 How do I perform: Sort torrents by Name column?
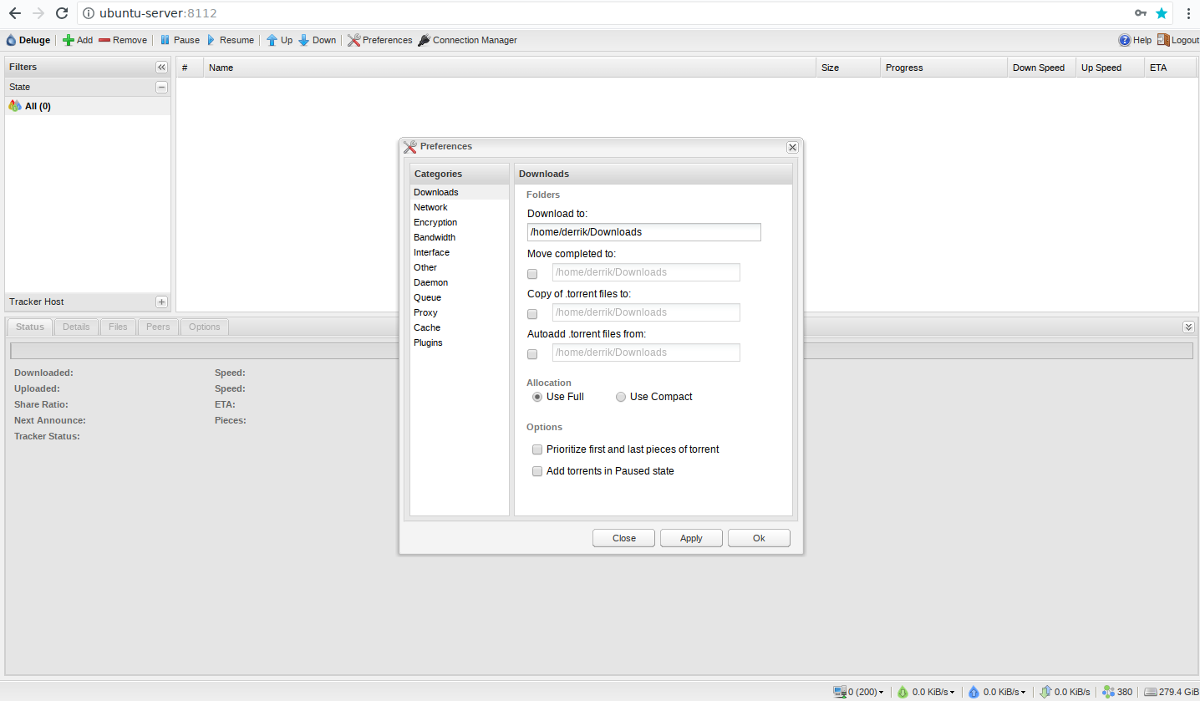pyautogui.click(x=510, y=68)
